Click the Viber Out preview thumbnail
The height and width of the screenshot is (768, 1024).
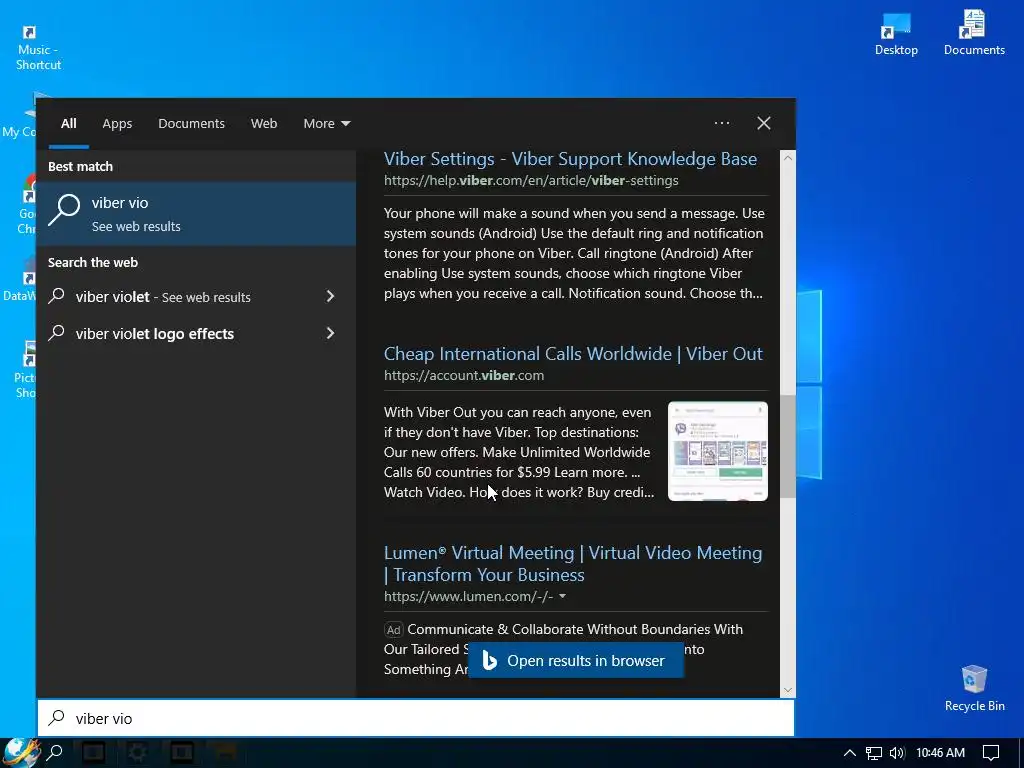[x=718, y=451]
